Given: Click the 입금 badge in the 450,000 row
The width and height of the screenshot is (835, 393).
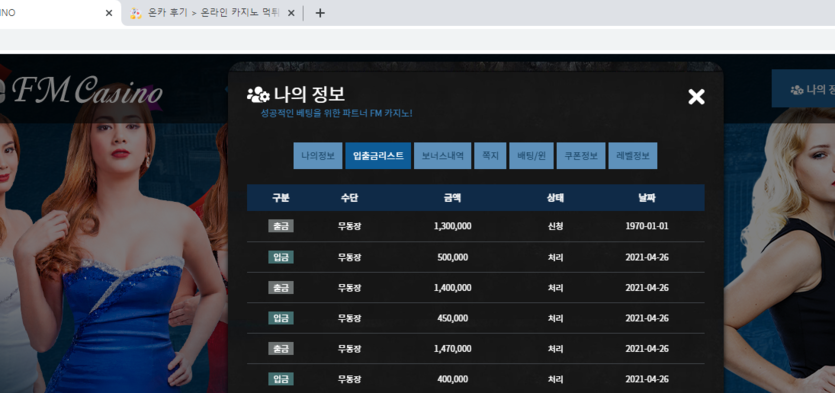Looking at the screenshot, I should pyautogui.click(x=281, y=318).
